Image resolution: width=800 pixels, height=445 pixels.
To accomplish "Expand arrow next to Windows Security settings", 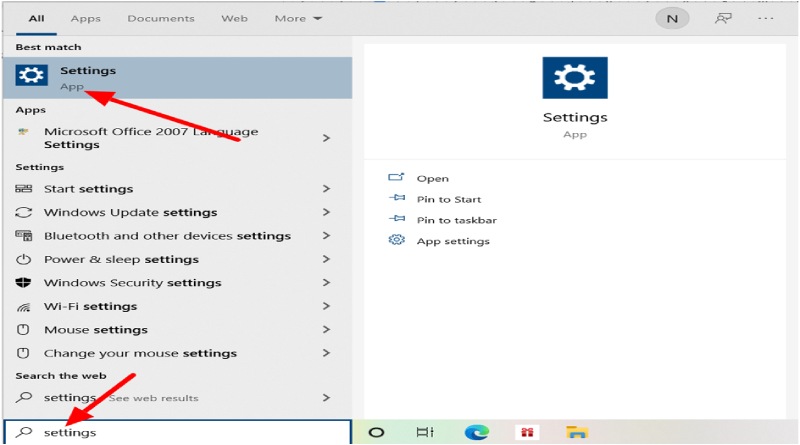I will (327, 283).
